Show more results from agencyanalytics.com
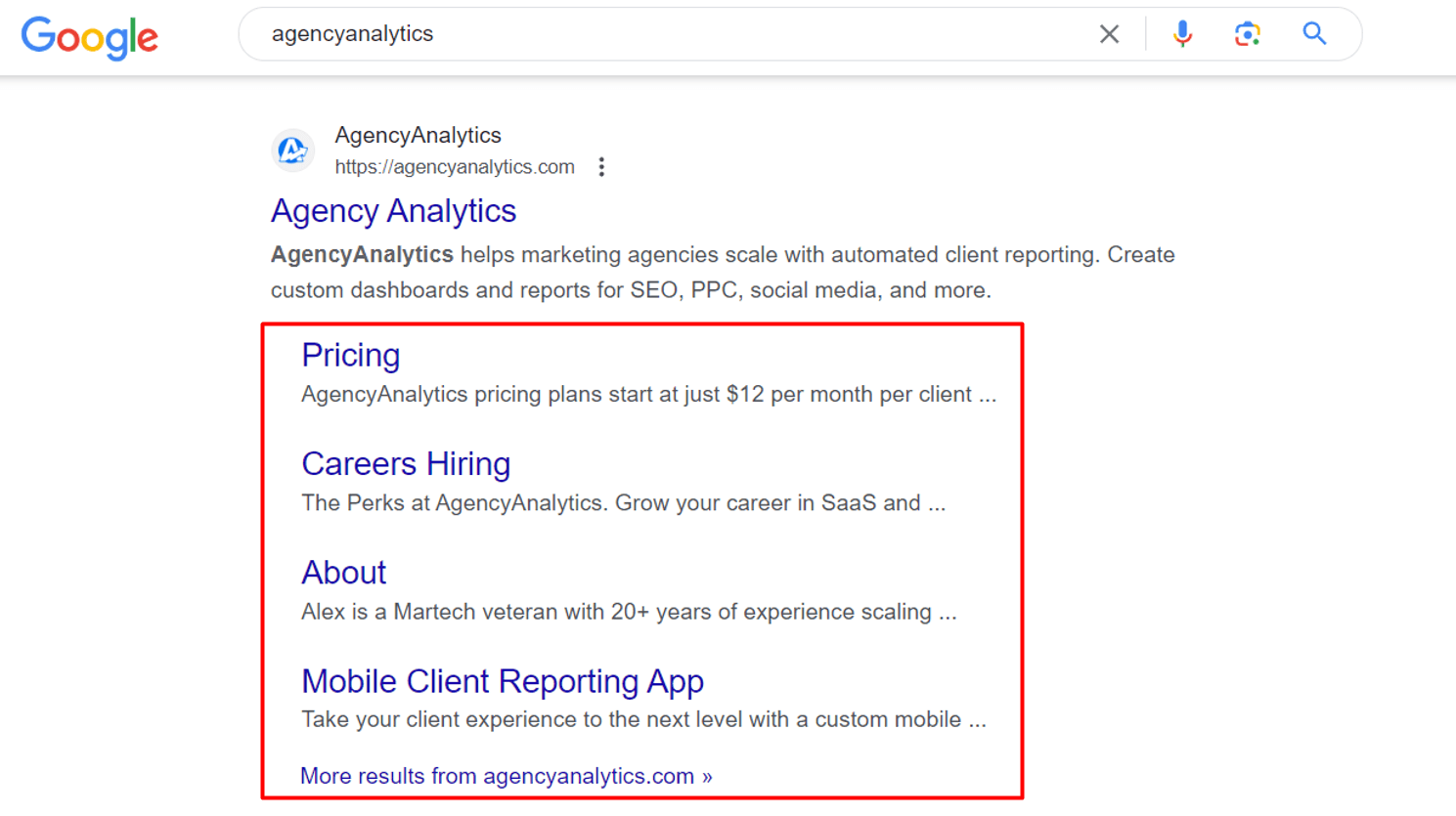Screen dimensions: 1456x816 (507, 775)
